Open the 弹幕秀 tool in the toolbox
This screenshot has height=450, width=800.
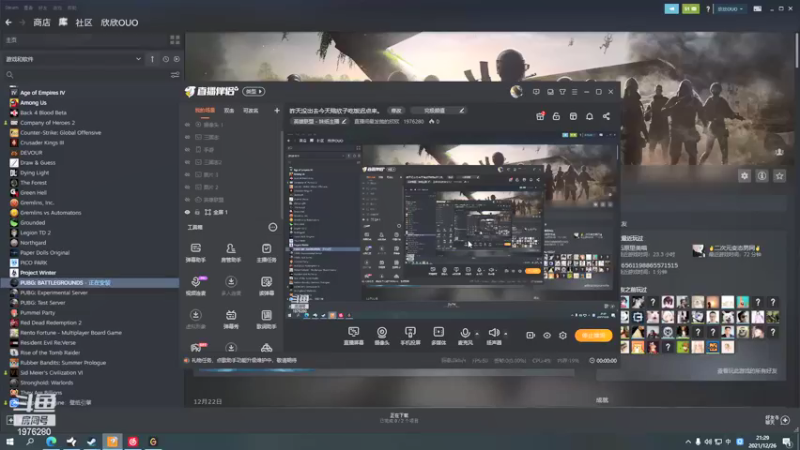click(231, 319)
